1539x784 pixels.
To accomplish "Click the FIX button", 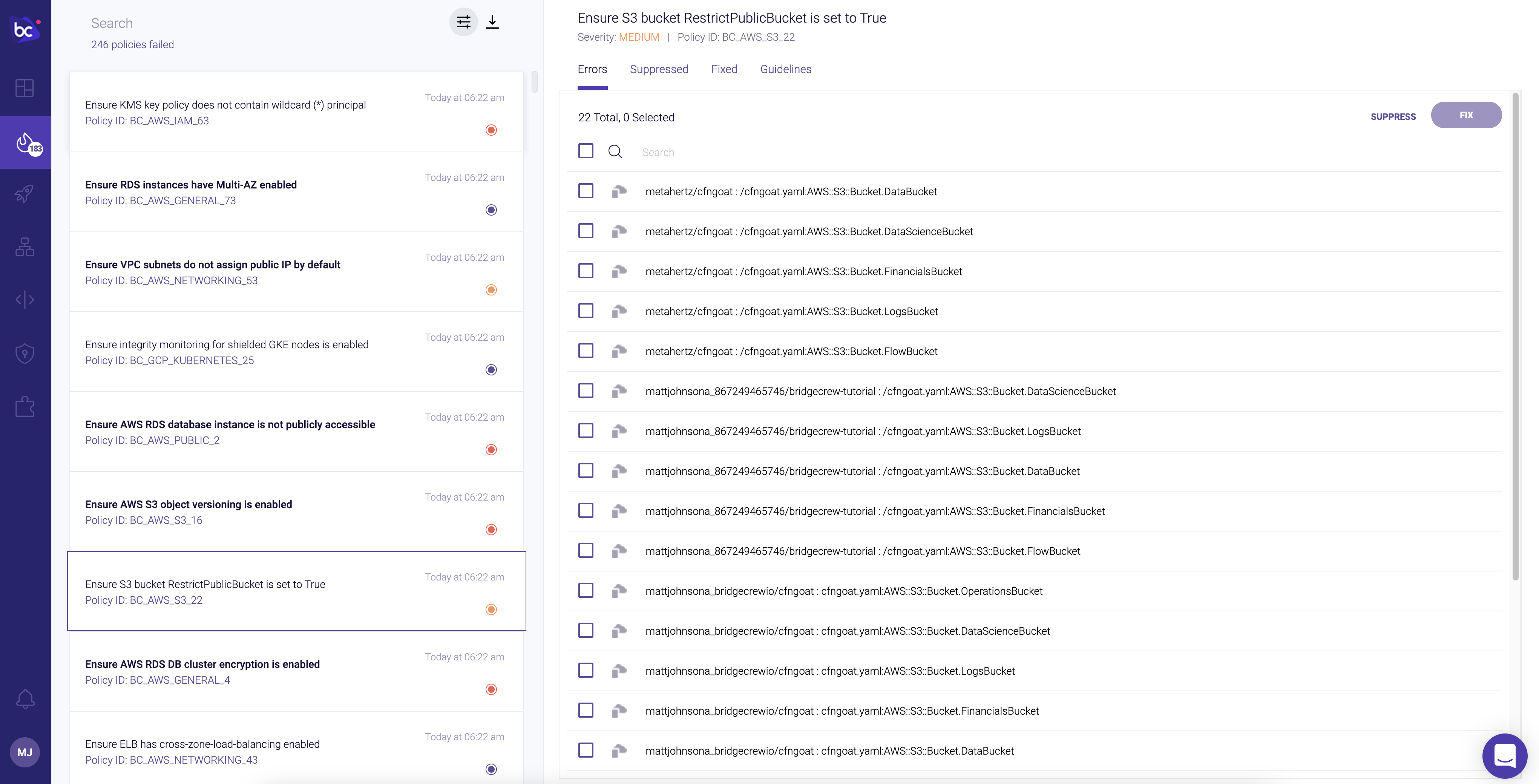I will point(1466,115).
